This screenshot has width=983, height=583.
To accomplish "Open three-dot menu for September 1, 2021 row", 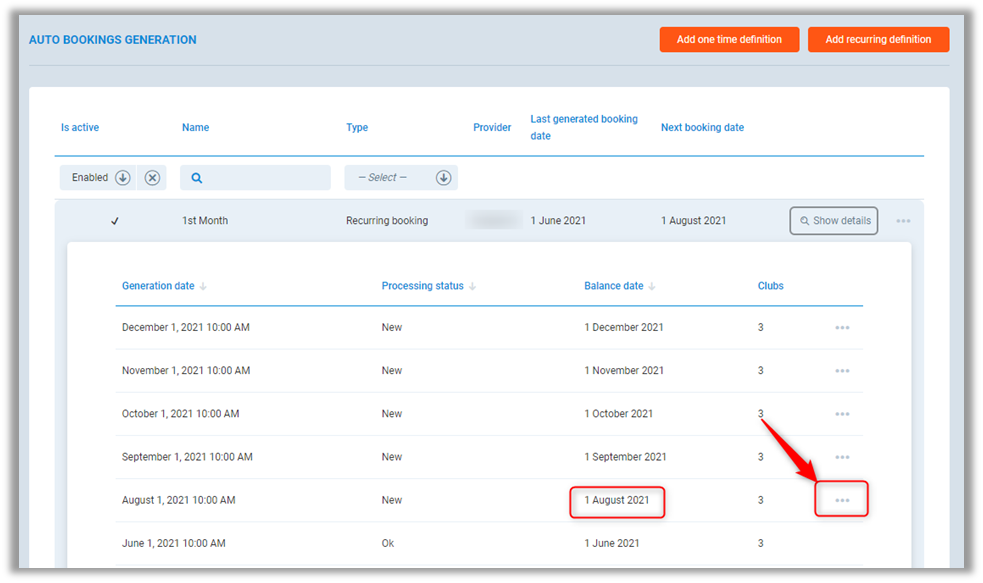I will click(842, 457).
